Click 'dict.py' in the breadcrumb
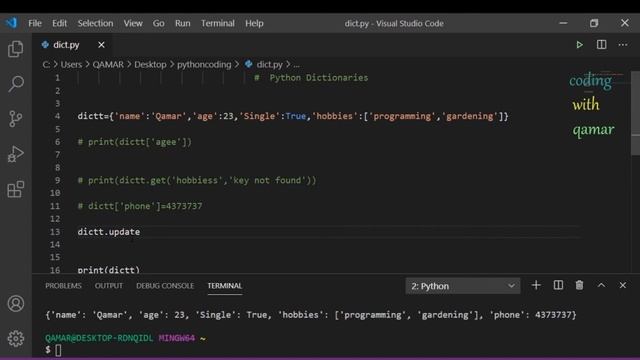640x360 pixels. pyautogui.click(x=269, y=64)
